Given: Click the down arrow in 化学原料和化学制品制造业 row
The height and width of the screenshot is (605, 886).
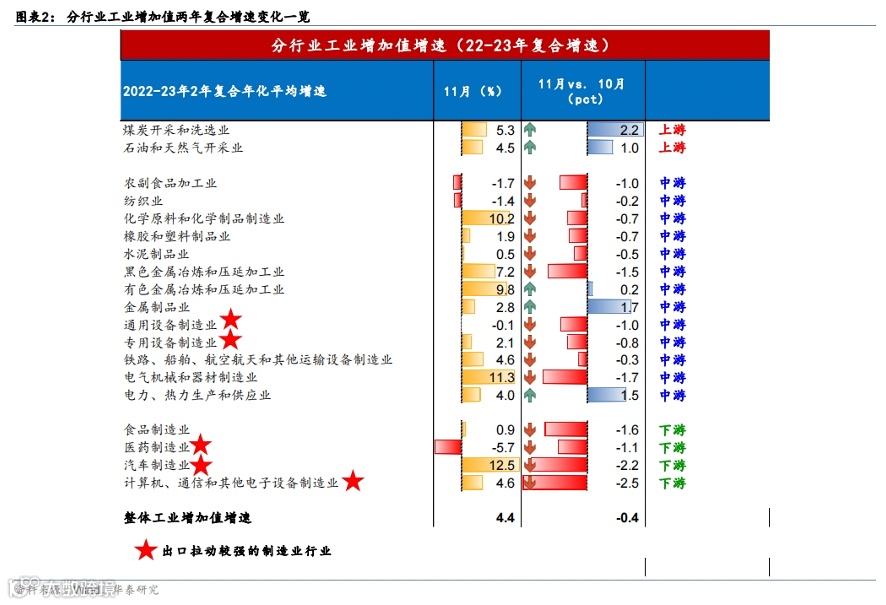Looking at the screenshot, I should [x=529, y=219].
